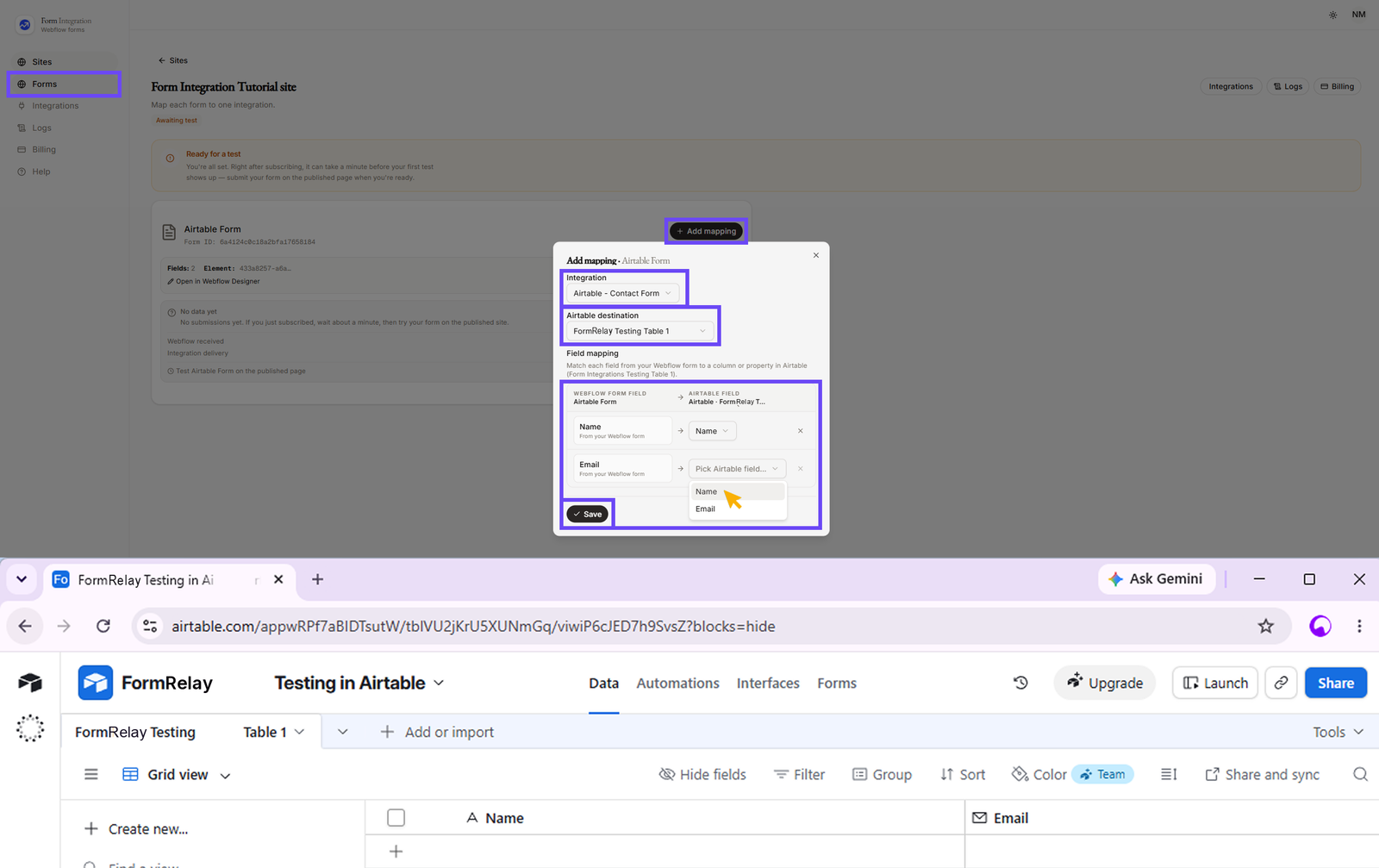Click the Form Integration logo icon
Image resolution: width=1379 pixels, height=868 pixels.
pos(25,25)
